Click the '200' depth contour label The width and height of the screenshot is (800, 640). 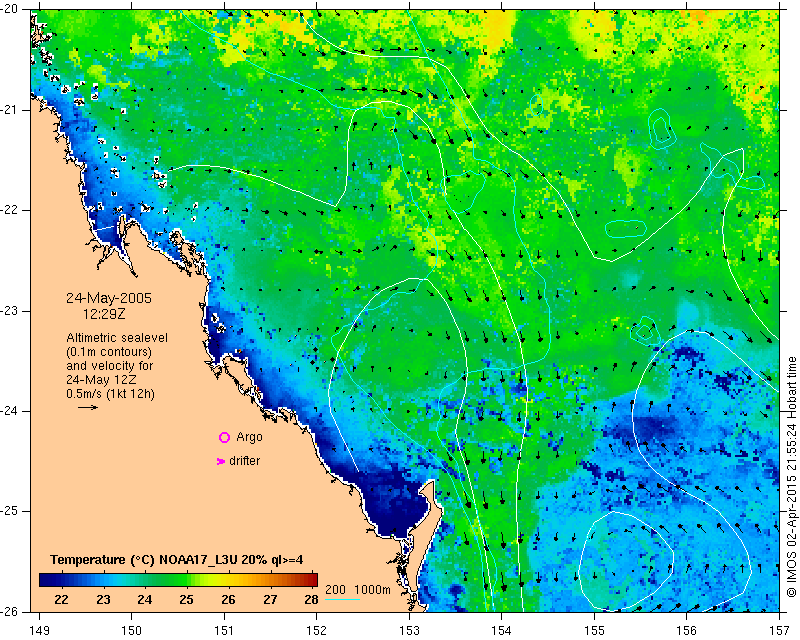[335, 590]
